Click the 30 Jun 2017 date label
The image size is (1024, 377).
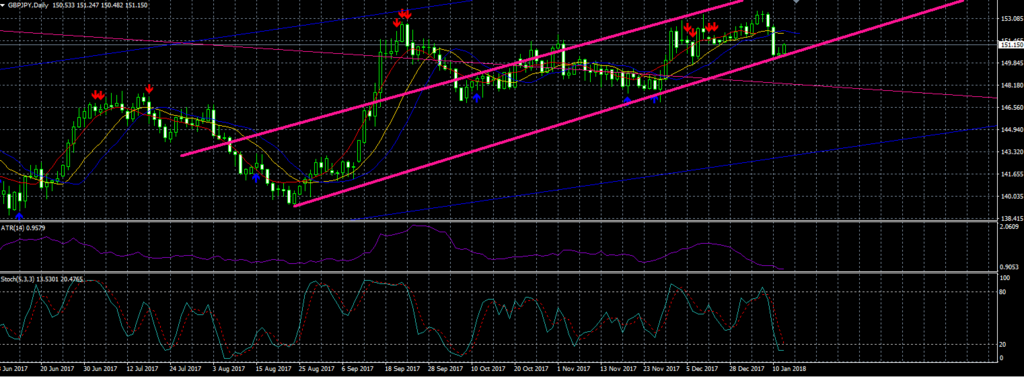click(101, 369)
